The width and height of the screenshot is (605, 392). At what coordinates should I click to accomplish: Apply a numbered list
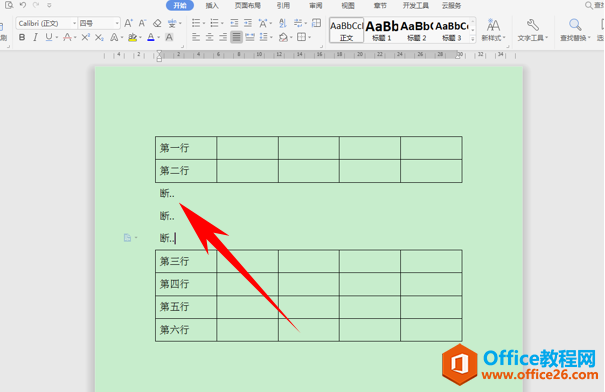215,23
